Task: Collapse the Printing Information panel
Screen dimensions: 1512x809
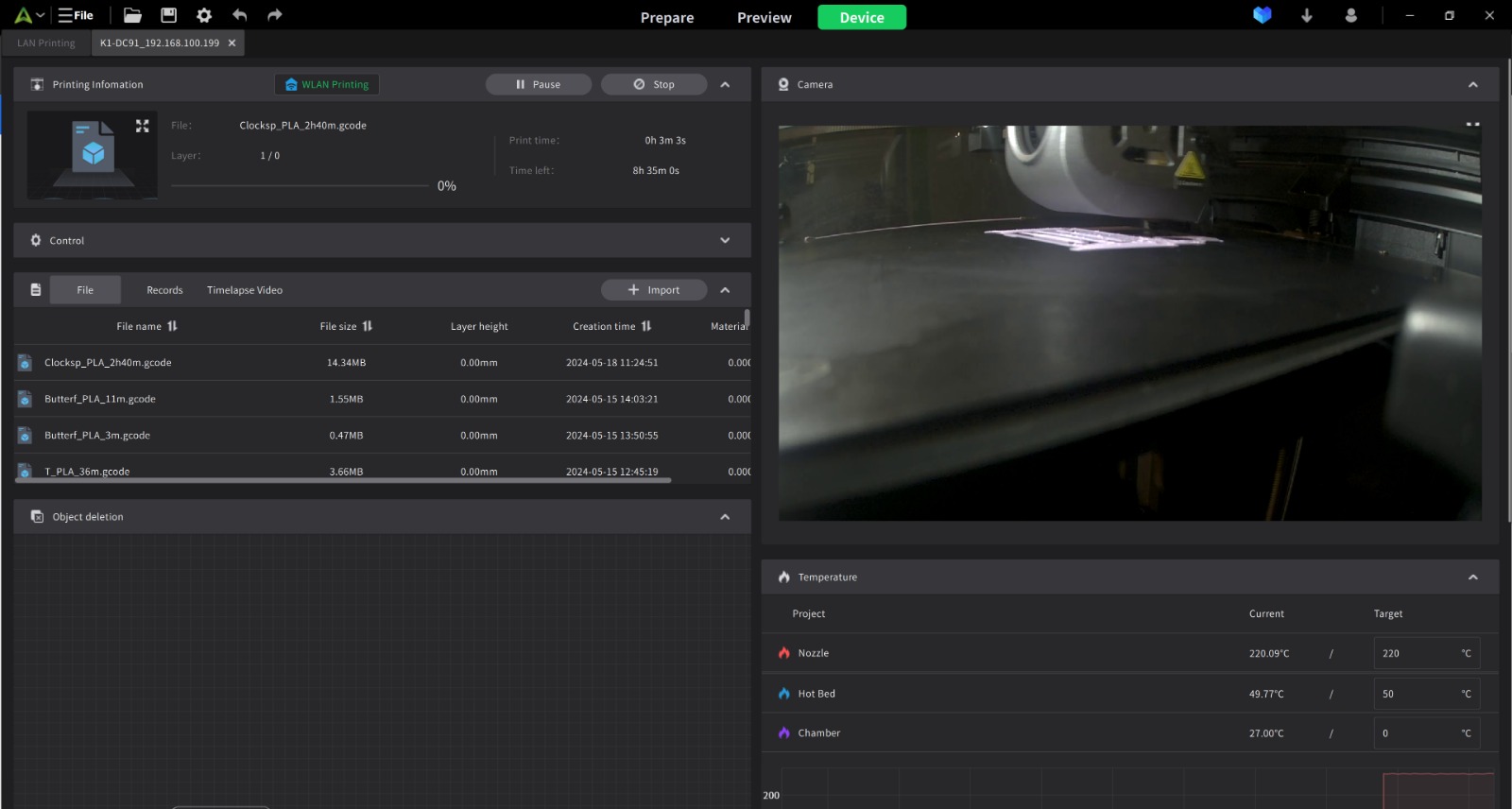Action: tap(725, 84)
